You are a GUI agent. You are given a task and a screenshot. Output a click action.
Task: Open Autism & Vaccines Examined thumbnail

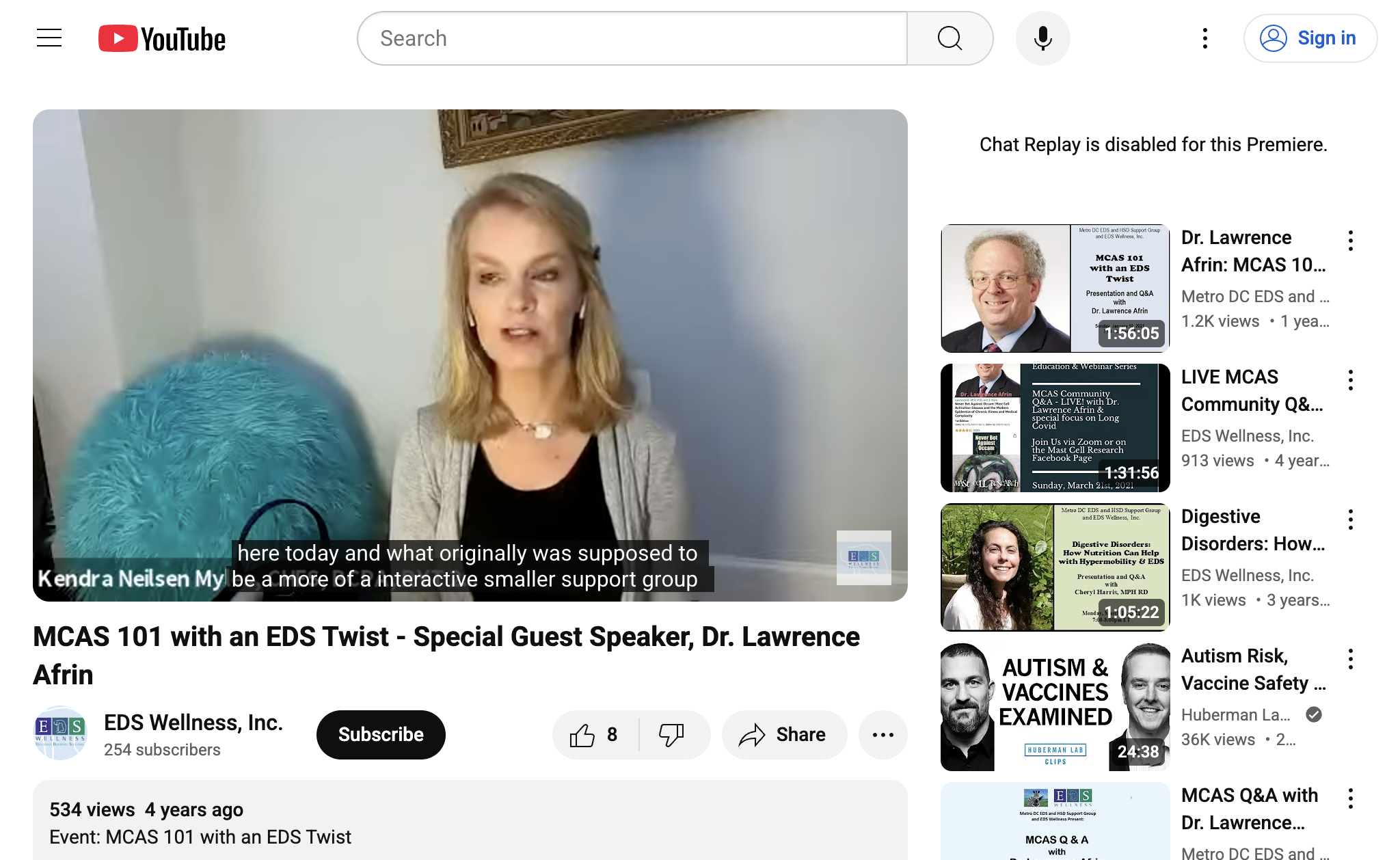pyautogui.click(x=1055, y=707)
